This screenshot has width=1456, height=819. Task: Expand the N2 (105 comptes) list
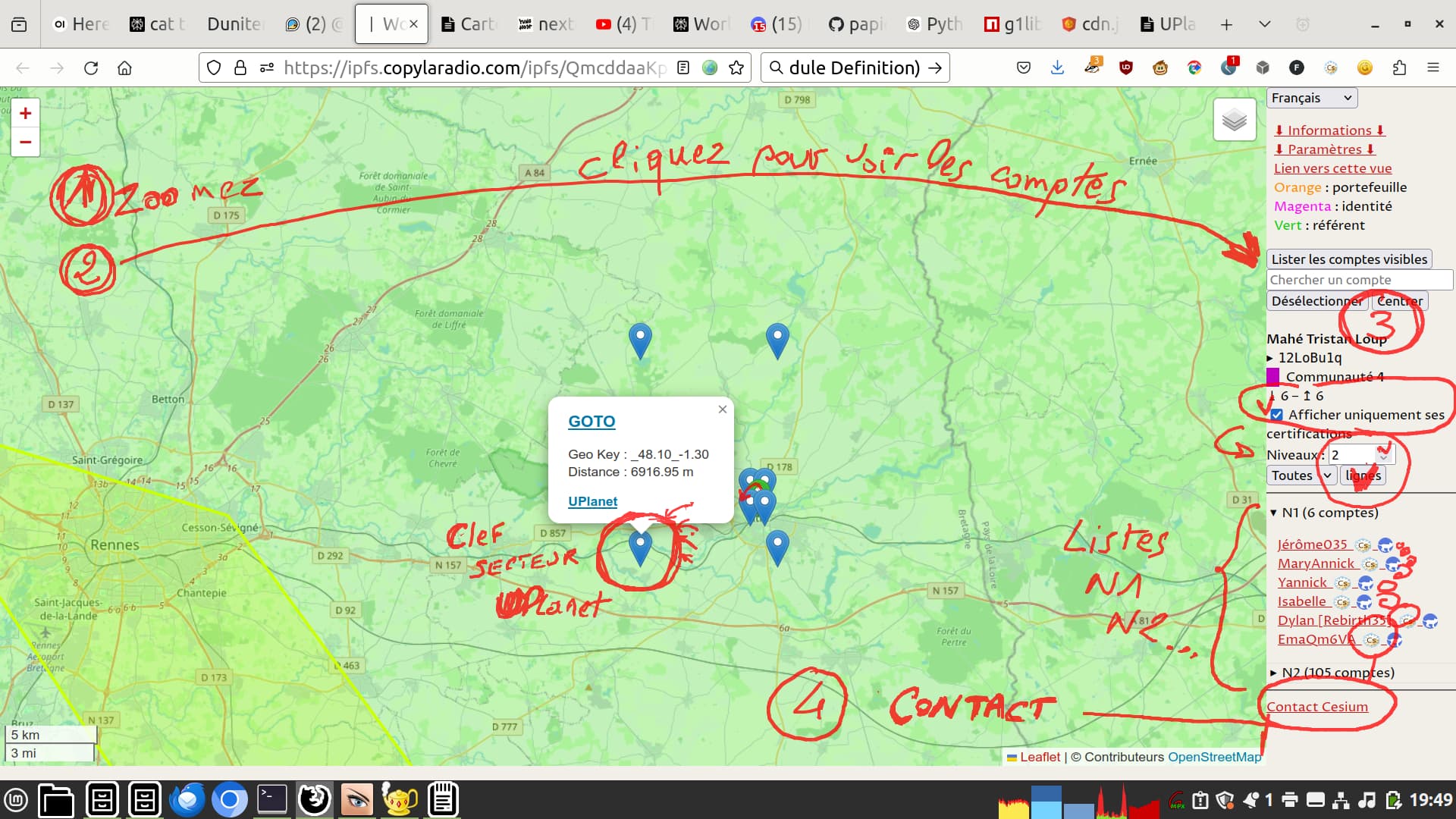pos(1332,673)
